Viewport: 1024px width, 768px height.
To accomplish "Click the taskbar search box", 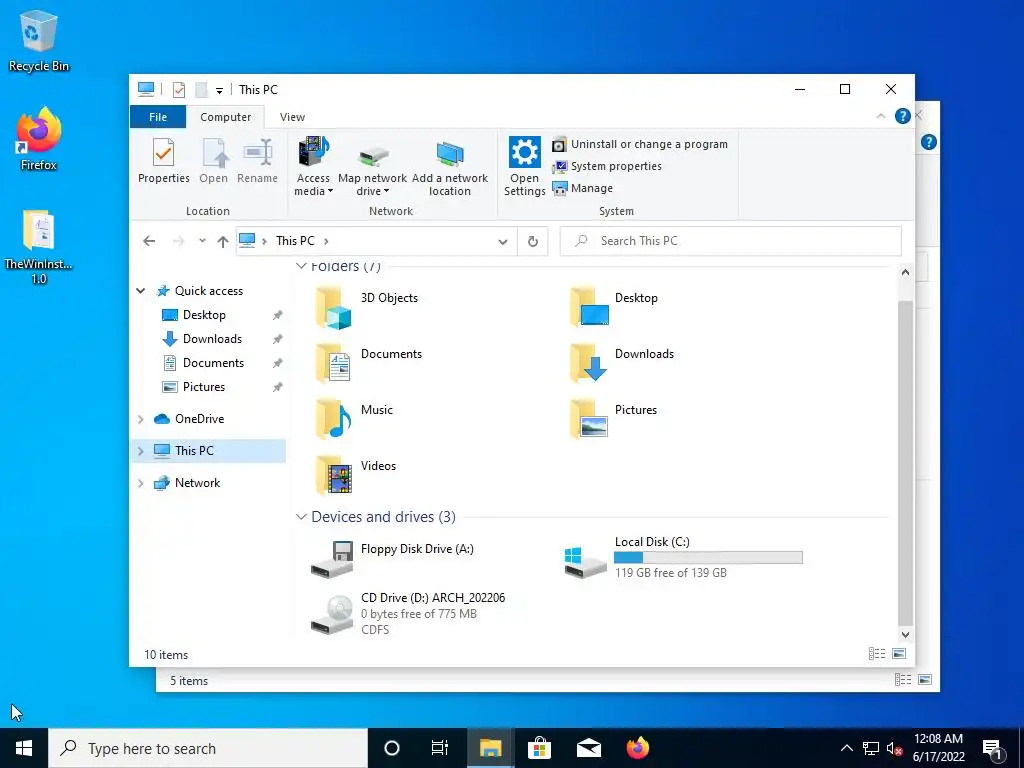I will [208, 748].
